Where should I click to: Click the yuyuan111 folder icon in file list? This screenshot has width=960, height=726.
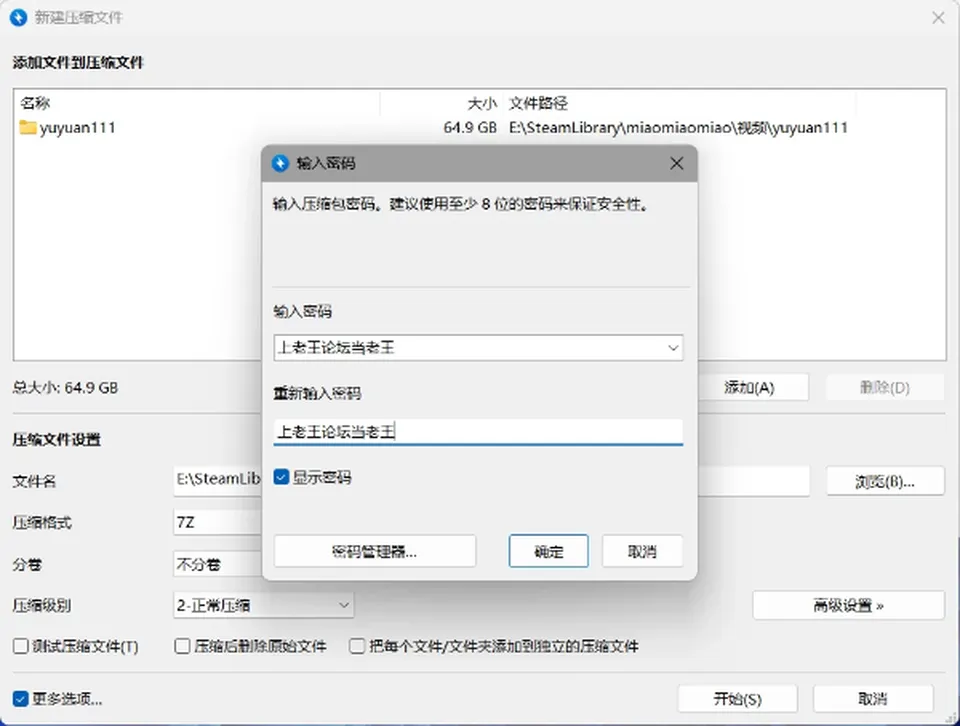pos(28,127)
